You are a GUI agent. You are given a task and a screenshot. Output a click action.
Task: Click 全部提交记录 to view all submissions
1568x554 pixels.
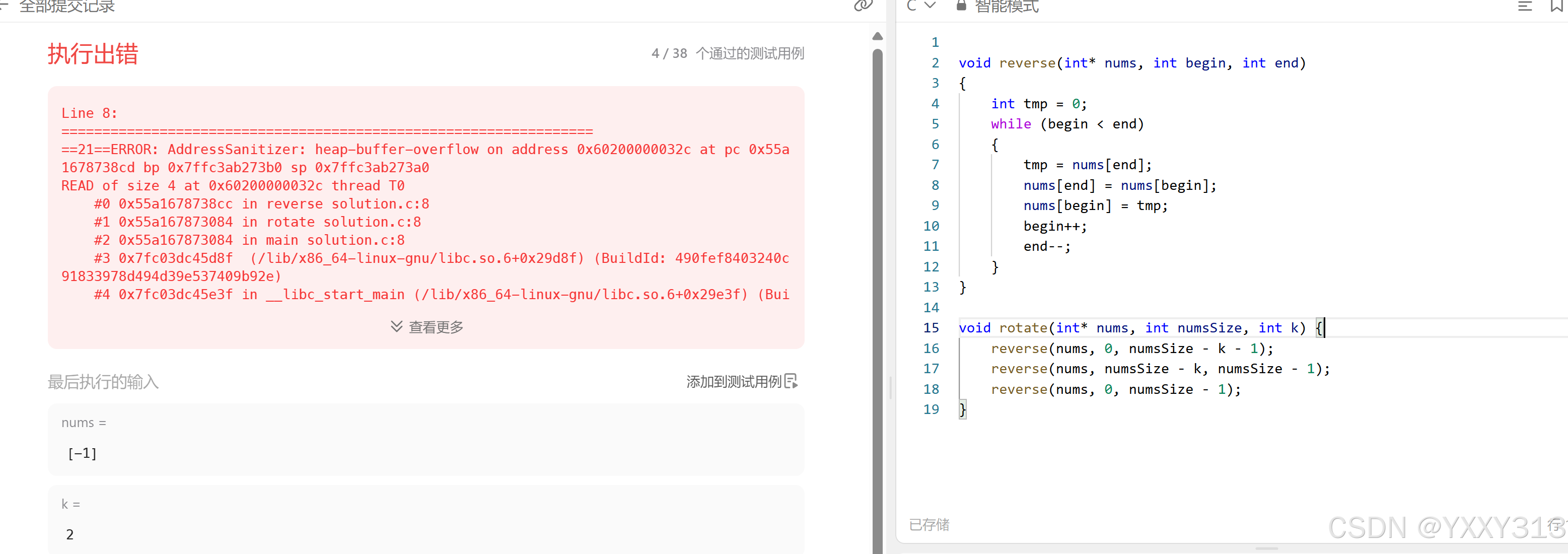(67, 7)
